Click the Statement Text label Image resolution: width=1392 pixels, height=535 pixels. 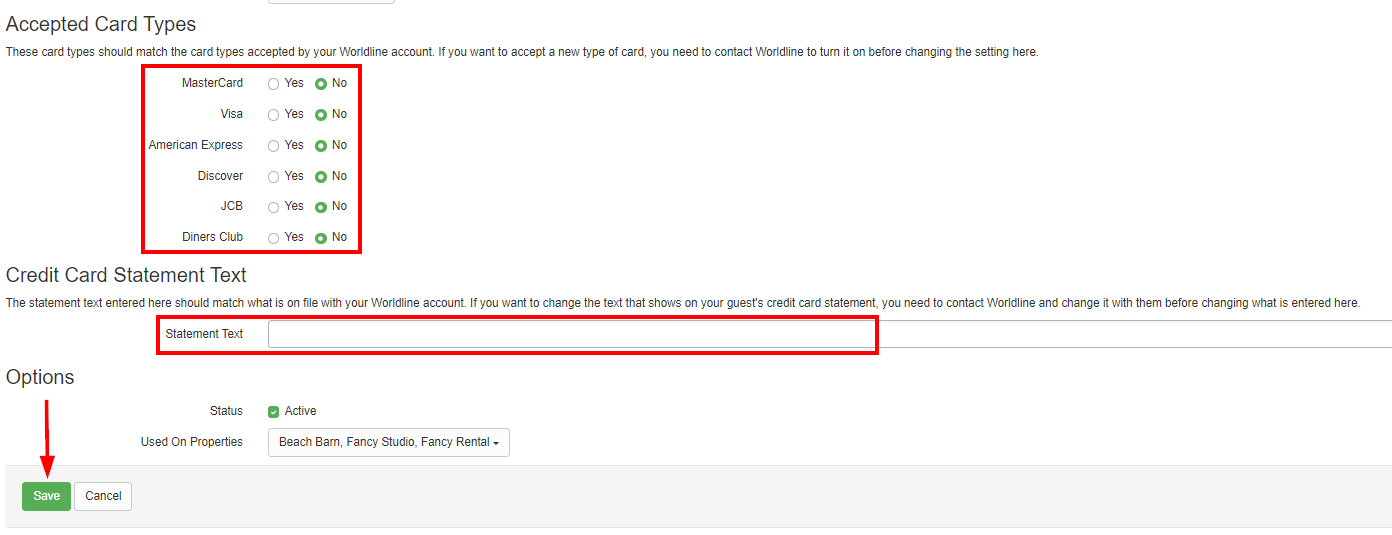[x=204, y=334]
